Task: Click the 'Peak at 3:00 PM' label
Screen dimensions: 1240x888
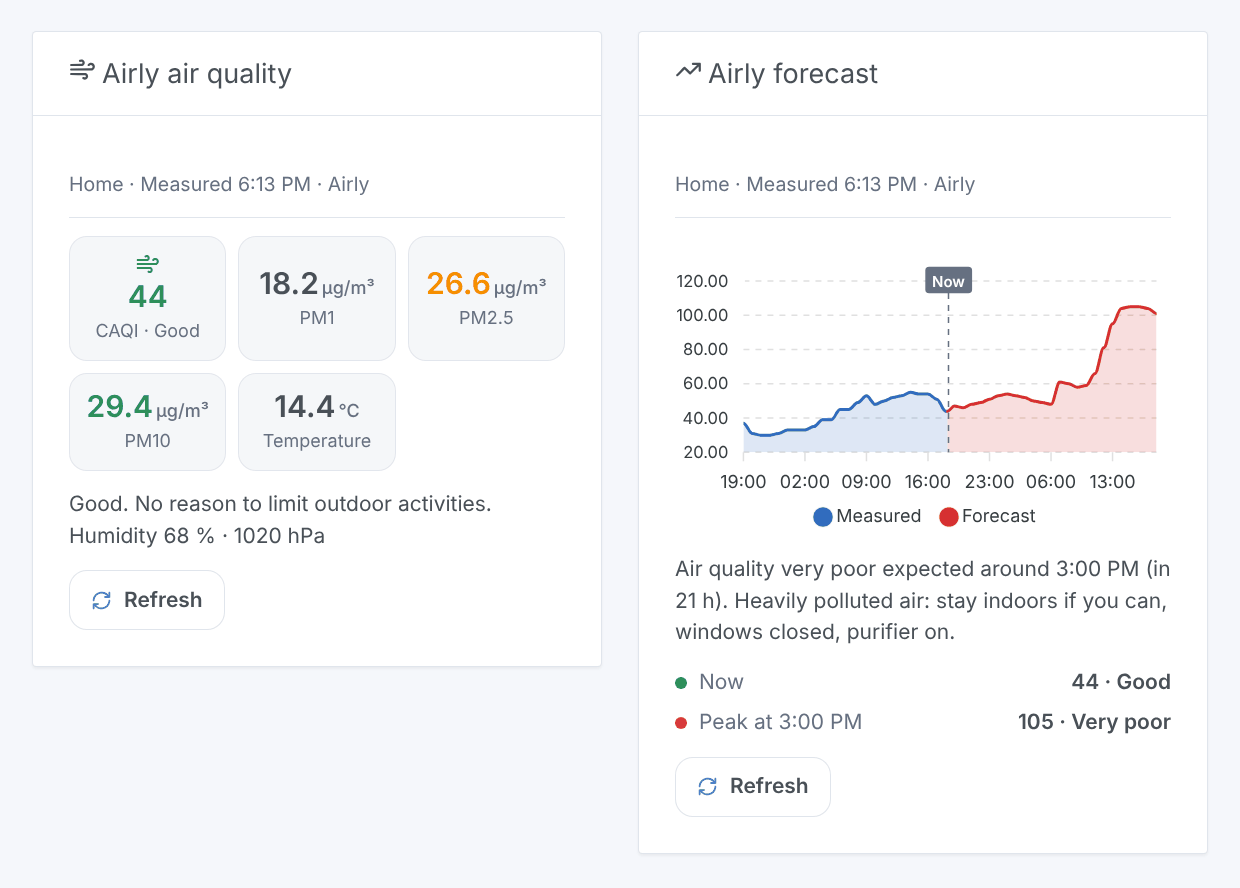Action: point(780,722)
